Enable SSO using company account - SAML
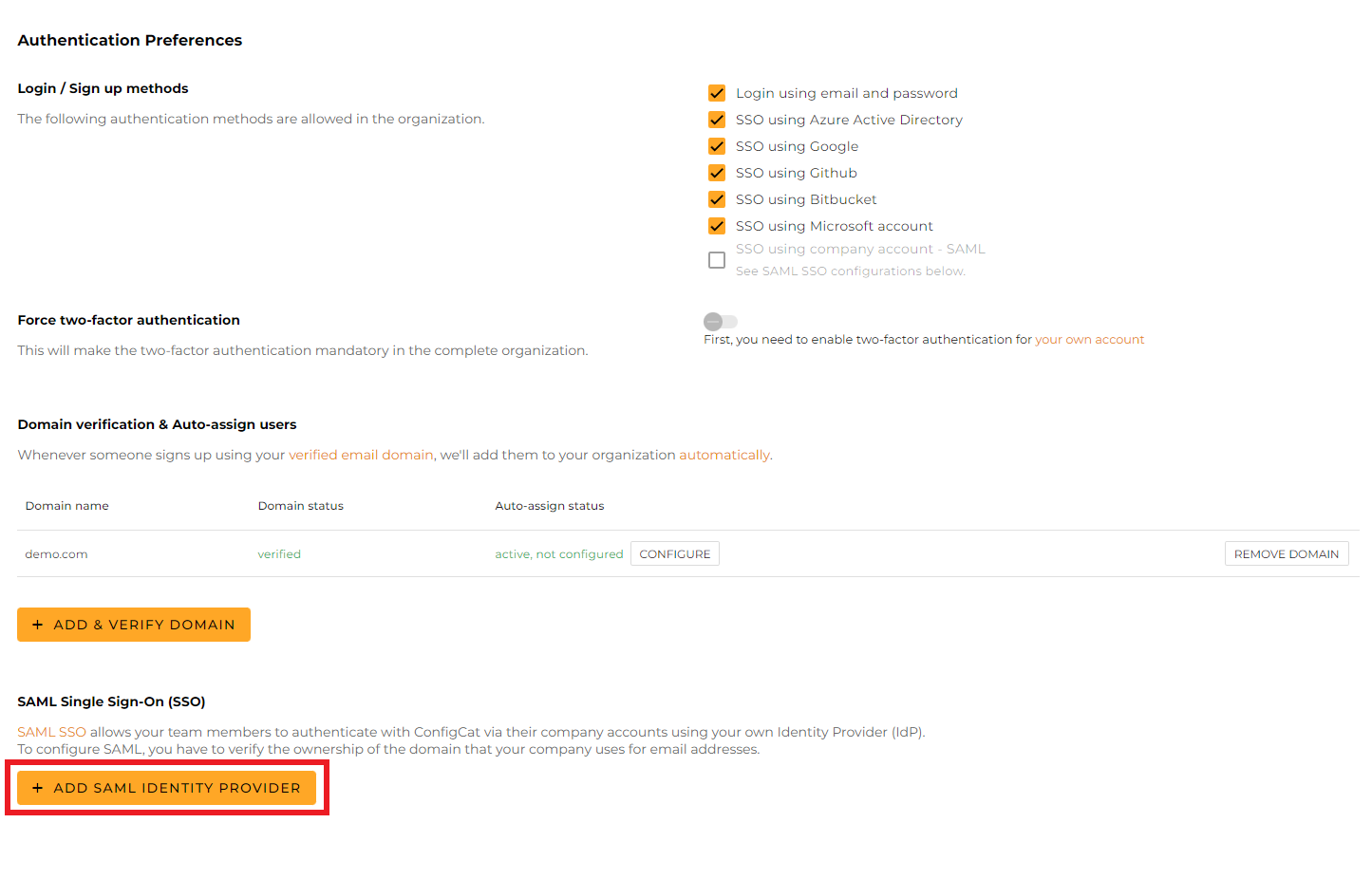 tap(716, 259)
